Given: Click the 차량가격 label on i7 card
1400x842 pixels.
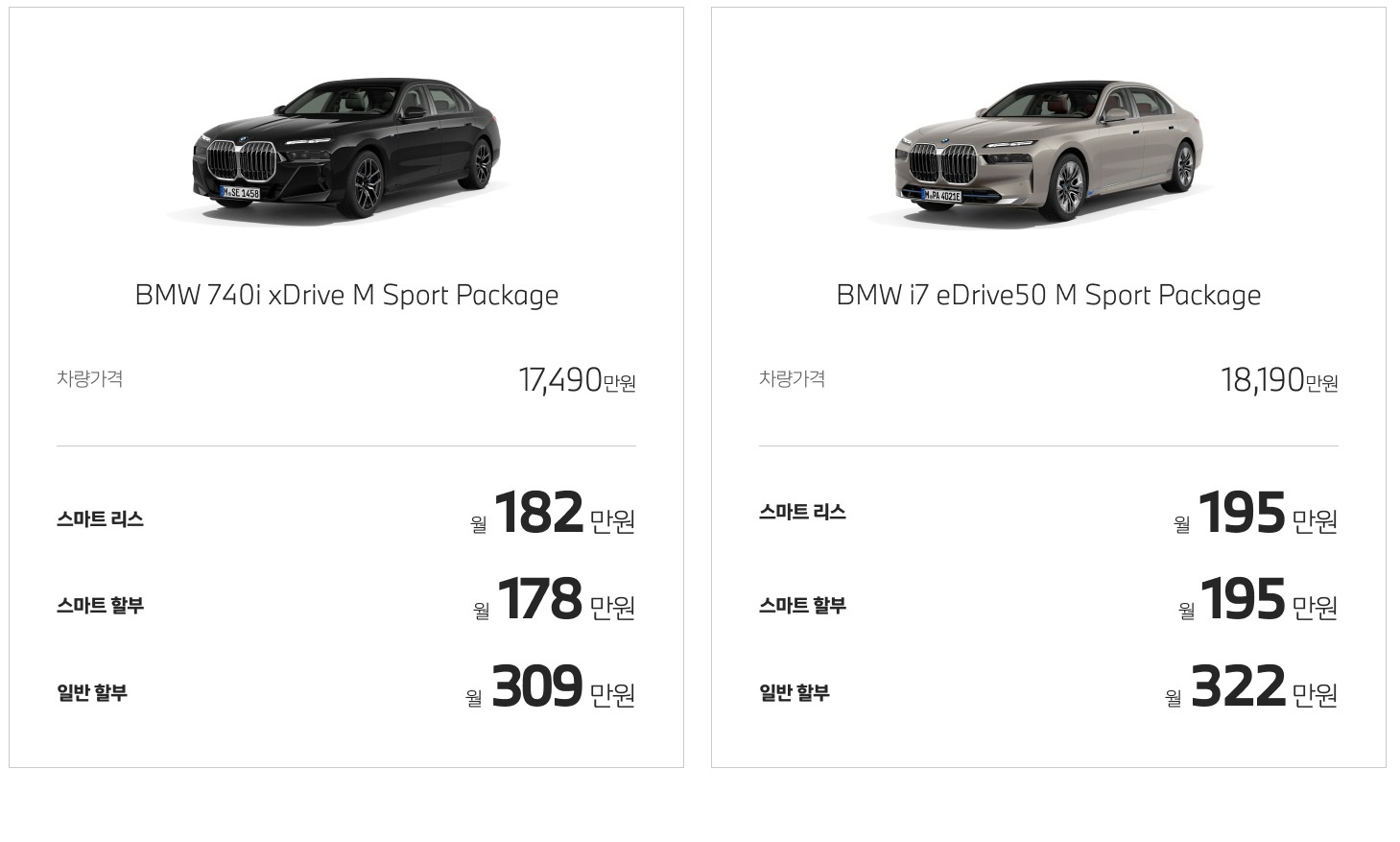Looking at the screenshot, I should coord(792,379).
